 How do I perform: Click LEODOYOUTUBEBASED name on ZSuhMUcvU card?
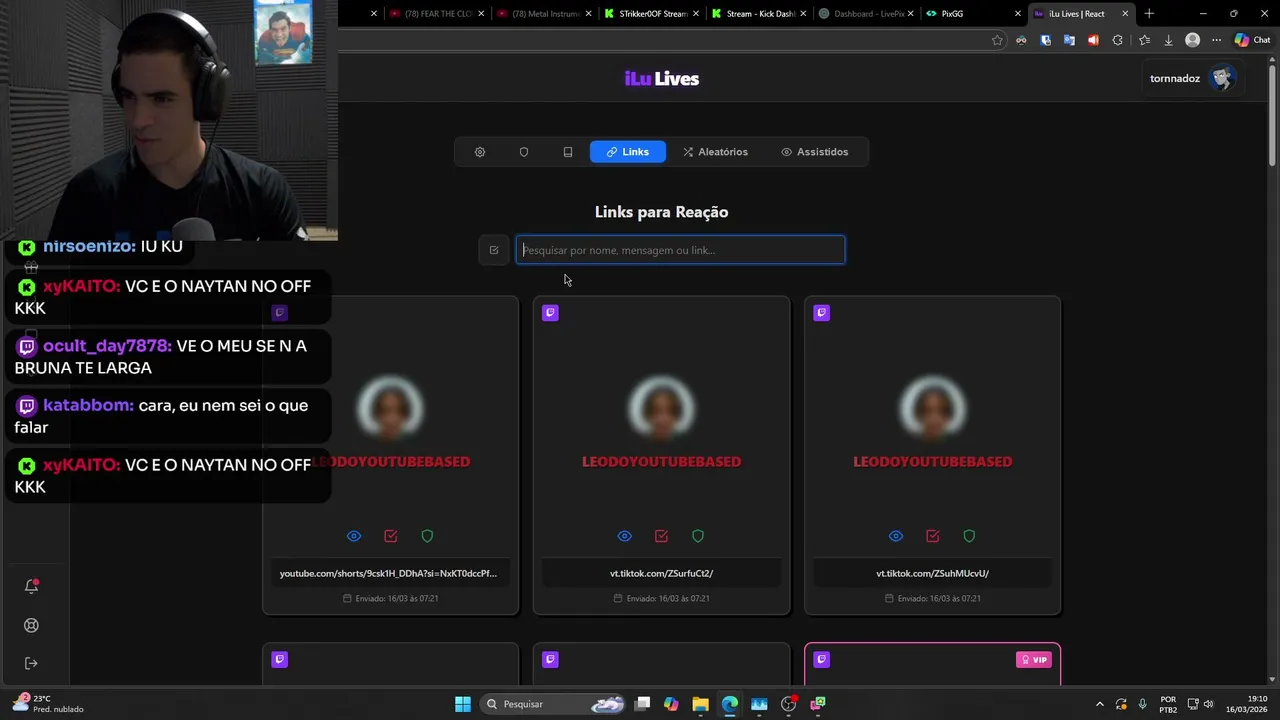(932, 461)
